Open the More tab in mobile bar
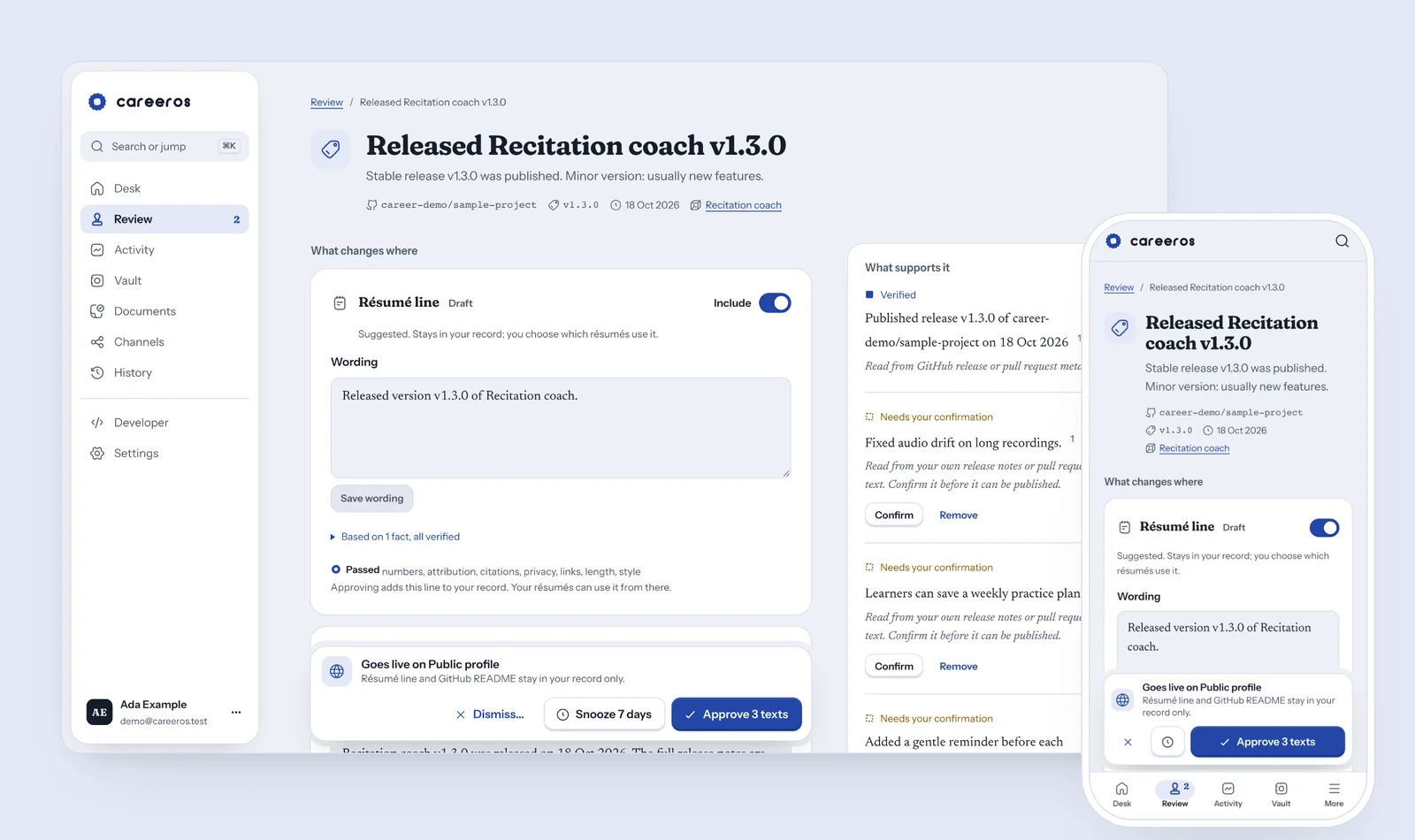Viewport: 1415px width, 840px height. pos(1335,794)
